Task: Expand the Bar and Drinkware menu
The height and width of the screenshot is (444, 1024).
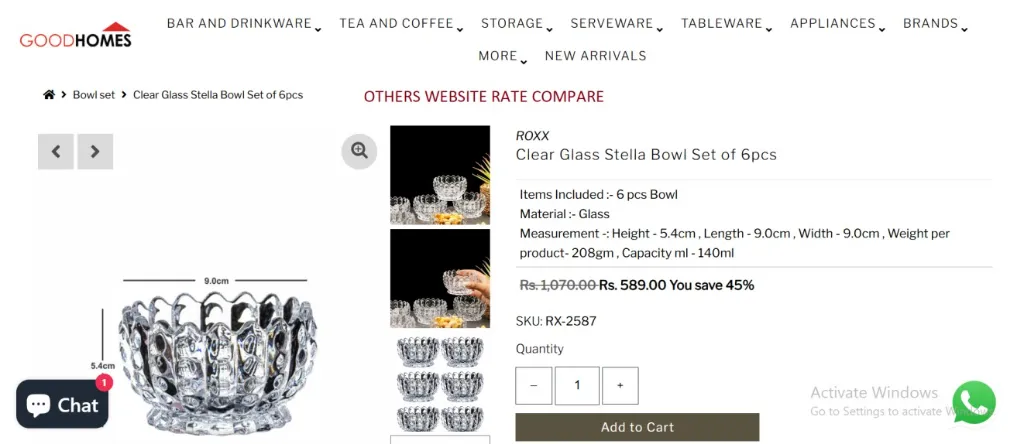Action: point(243,24)
